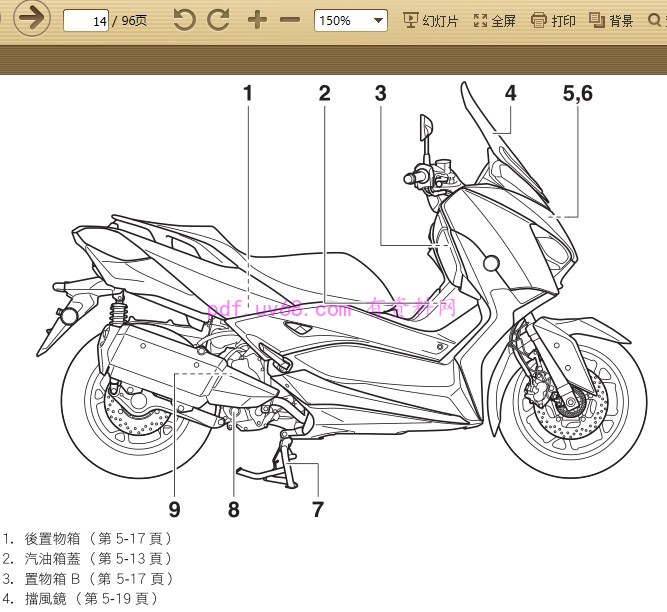Zoom out with the minus icon

point(290,20)
